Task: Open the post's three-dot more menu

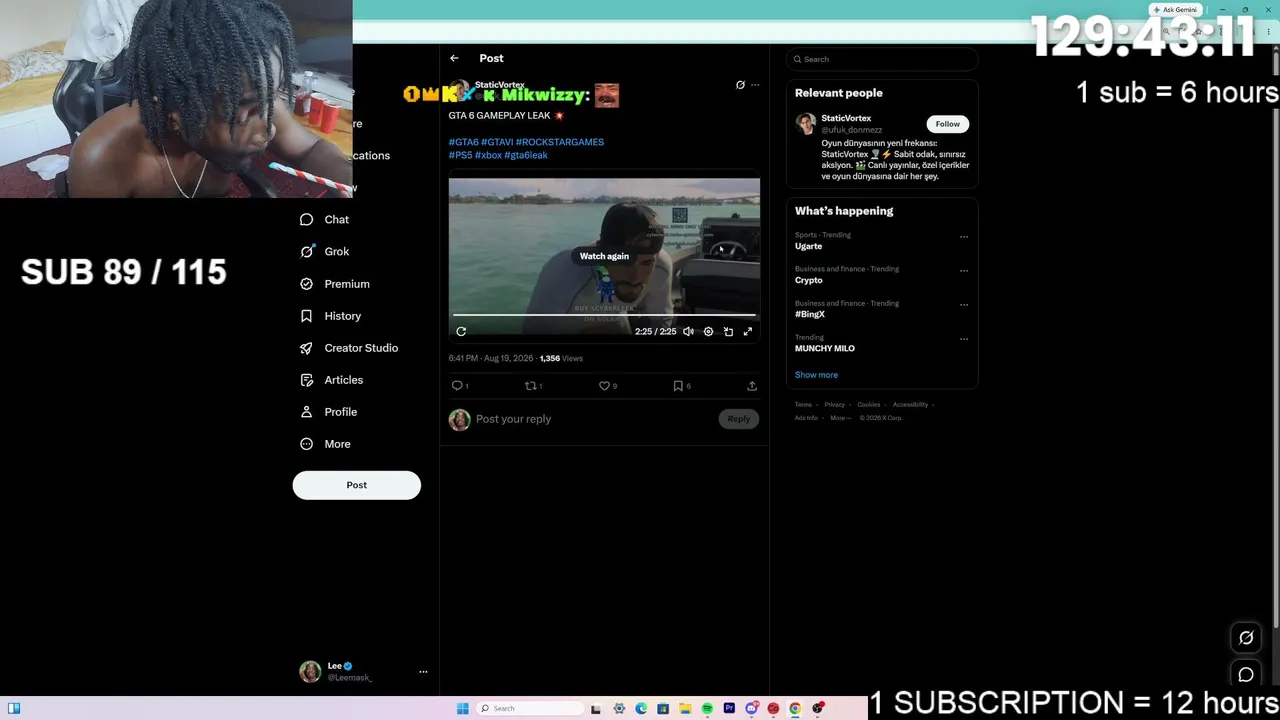Action: click(755, 85)
